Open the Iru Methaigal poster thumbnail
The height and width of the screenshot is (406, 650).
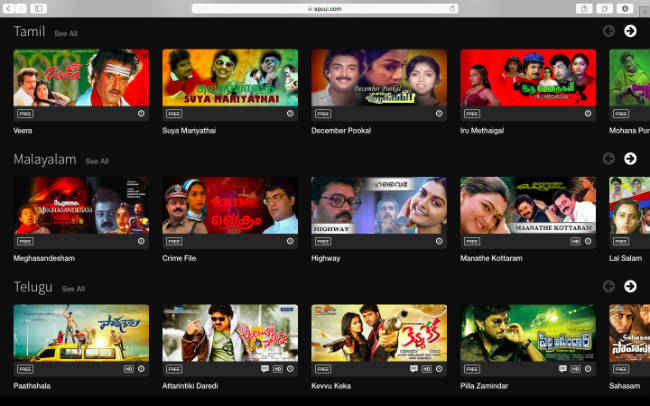click(x=528, y=78)
